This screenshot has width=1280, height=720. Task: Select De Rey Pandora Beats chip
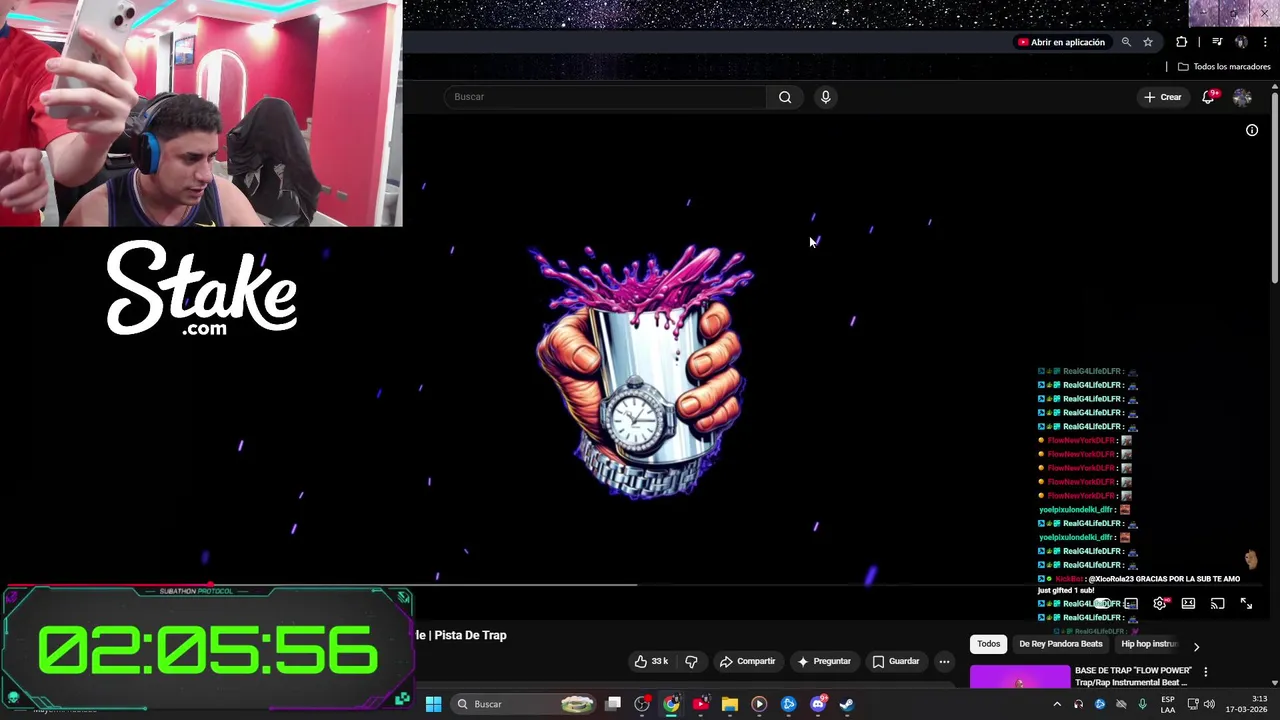click(1060, 644)
